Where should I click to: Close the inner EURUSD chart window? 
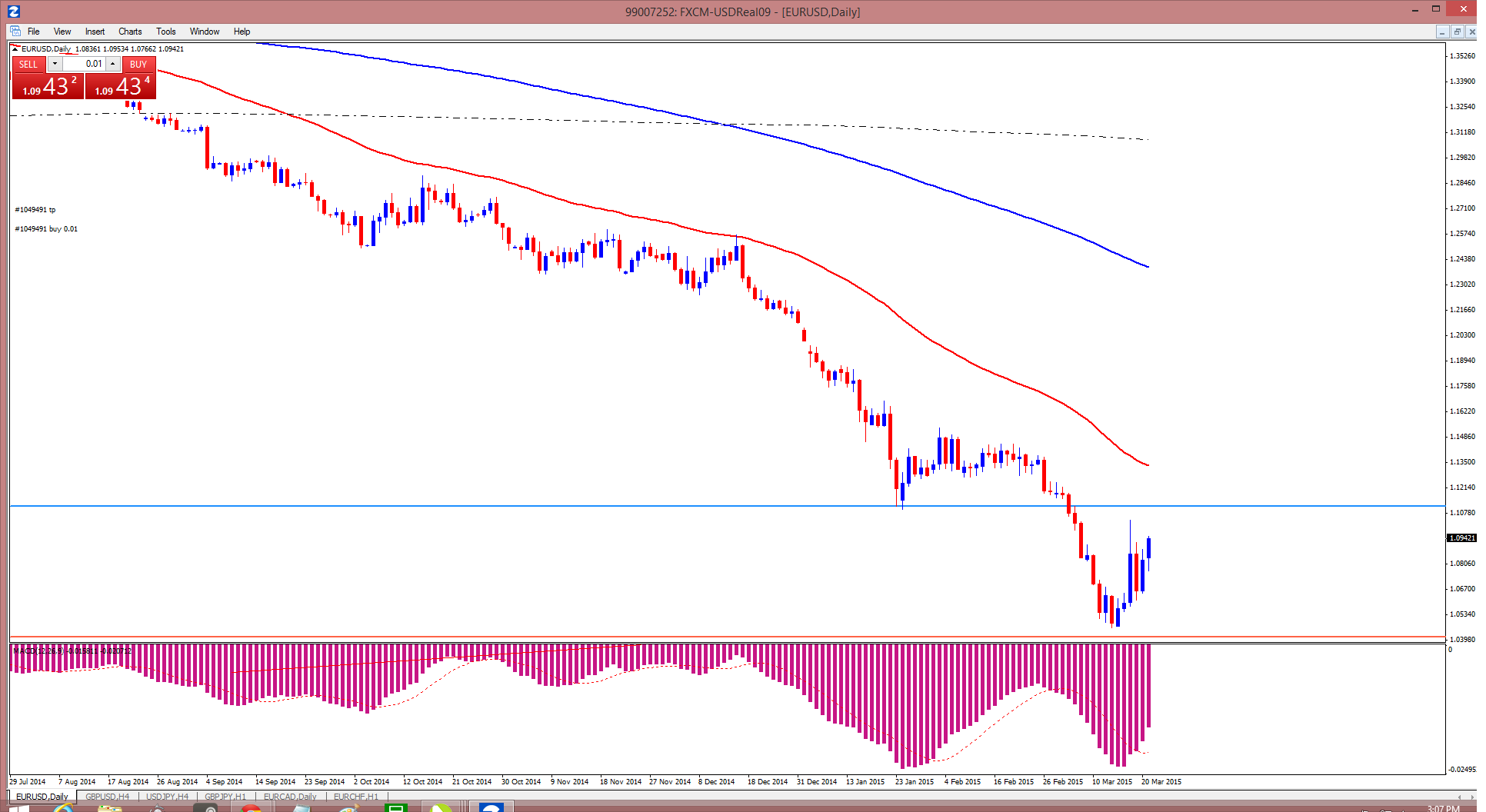pos(1471,32)
